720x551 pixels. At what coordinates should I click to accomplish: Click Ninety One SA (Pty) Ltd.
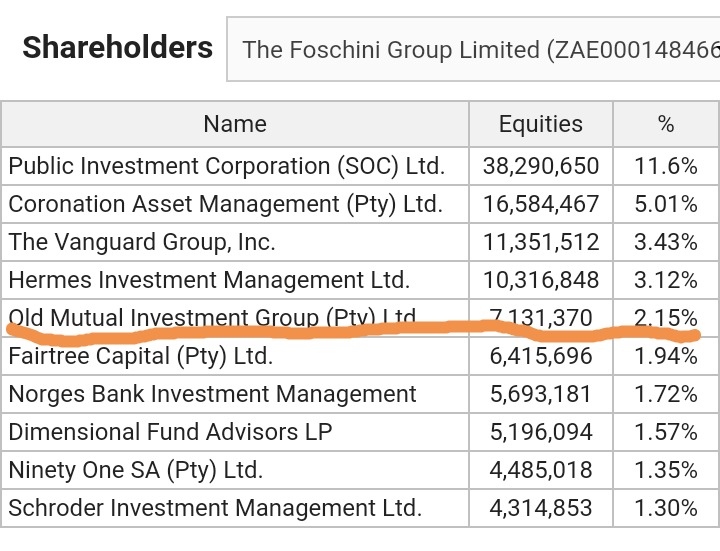point(135,470)
